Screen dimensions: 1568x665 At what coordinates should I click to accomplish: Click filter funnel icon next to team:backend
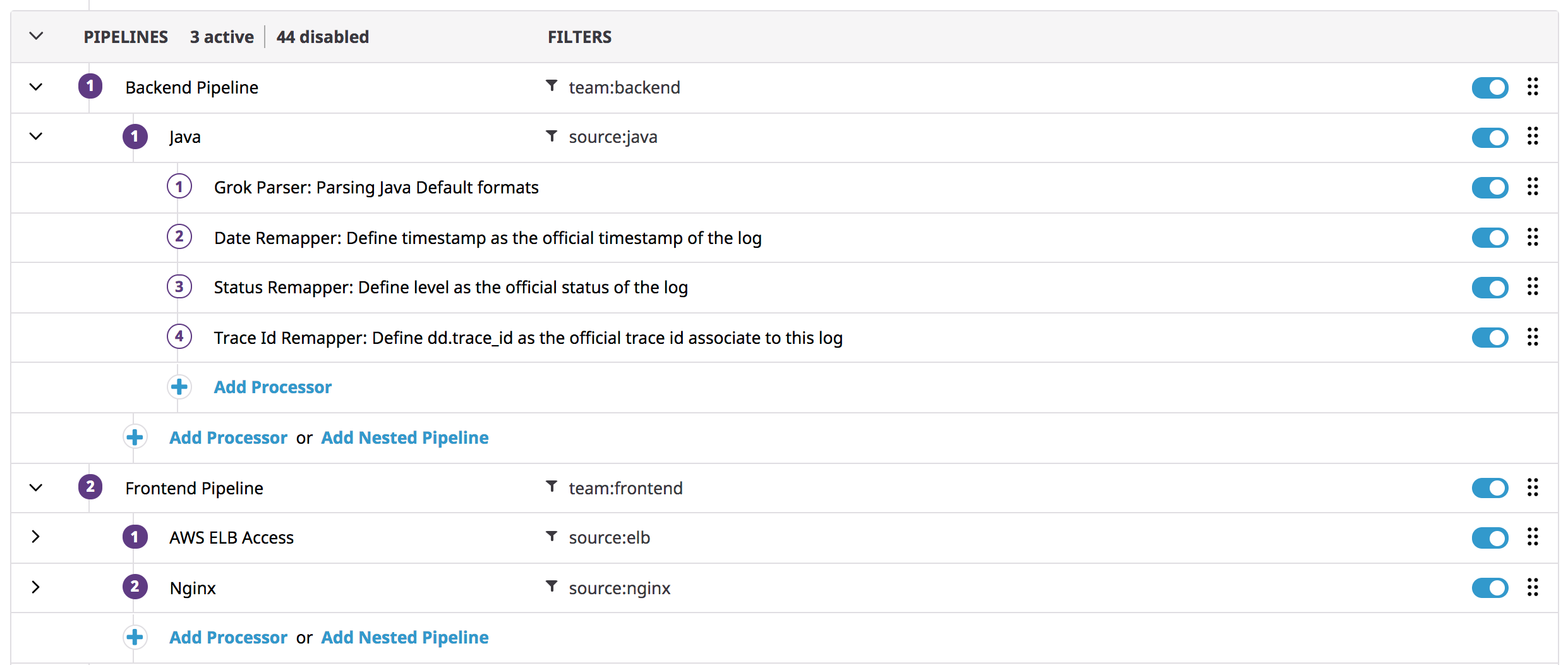(552, 86)
